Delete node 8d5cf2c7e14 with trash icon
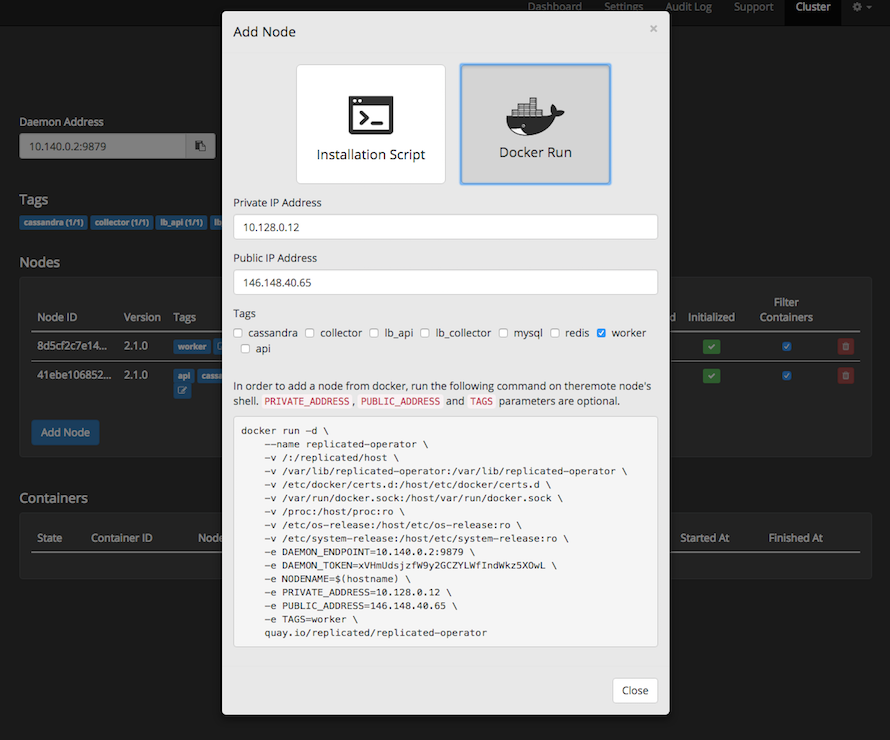The height and width of the screenshot is (740, 890). point(845,345)
